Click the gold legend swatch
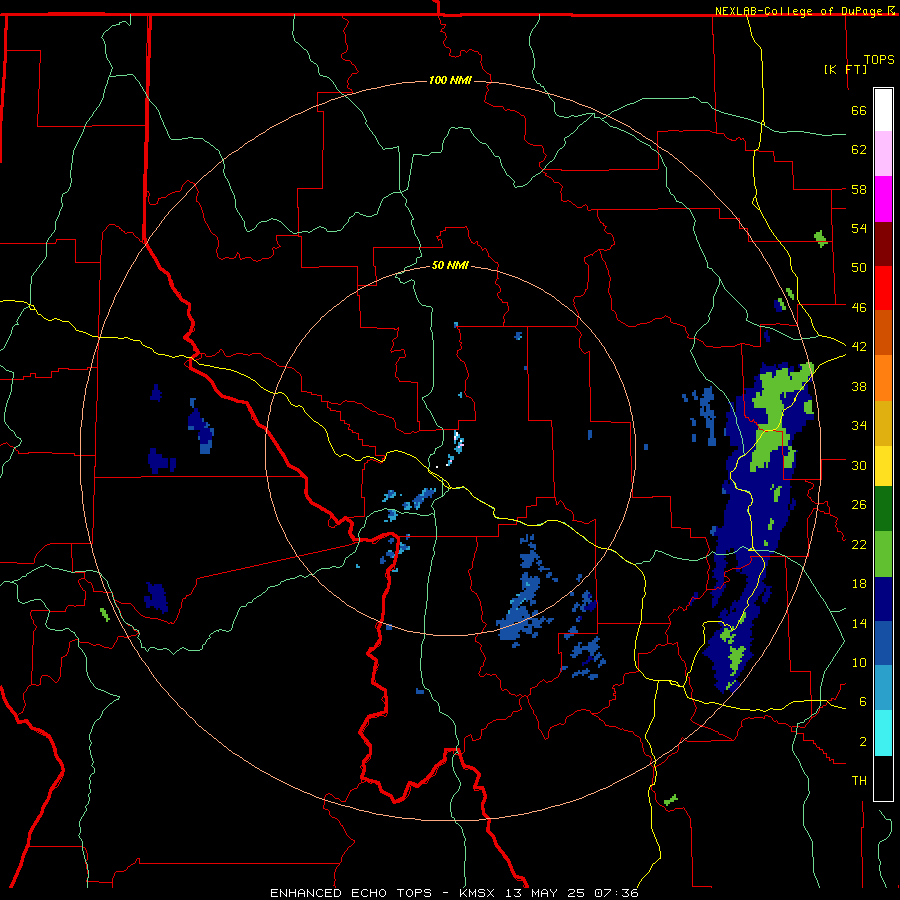The image size is (900, 900). [x=883, y=423]
